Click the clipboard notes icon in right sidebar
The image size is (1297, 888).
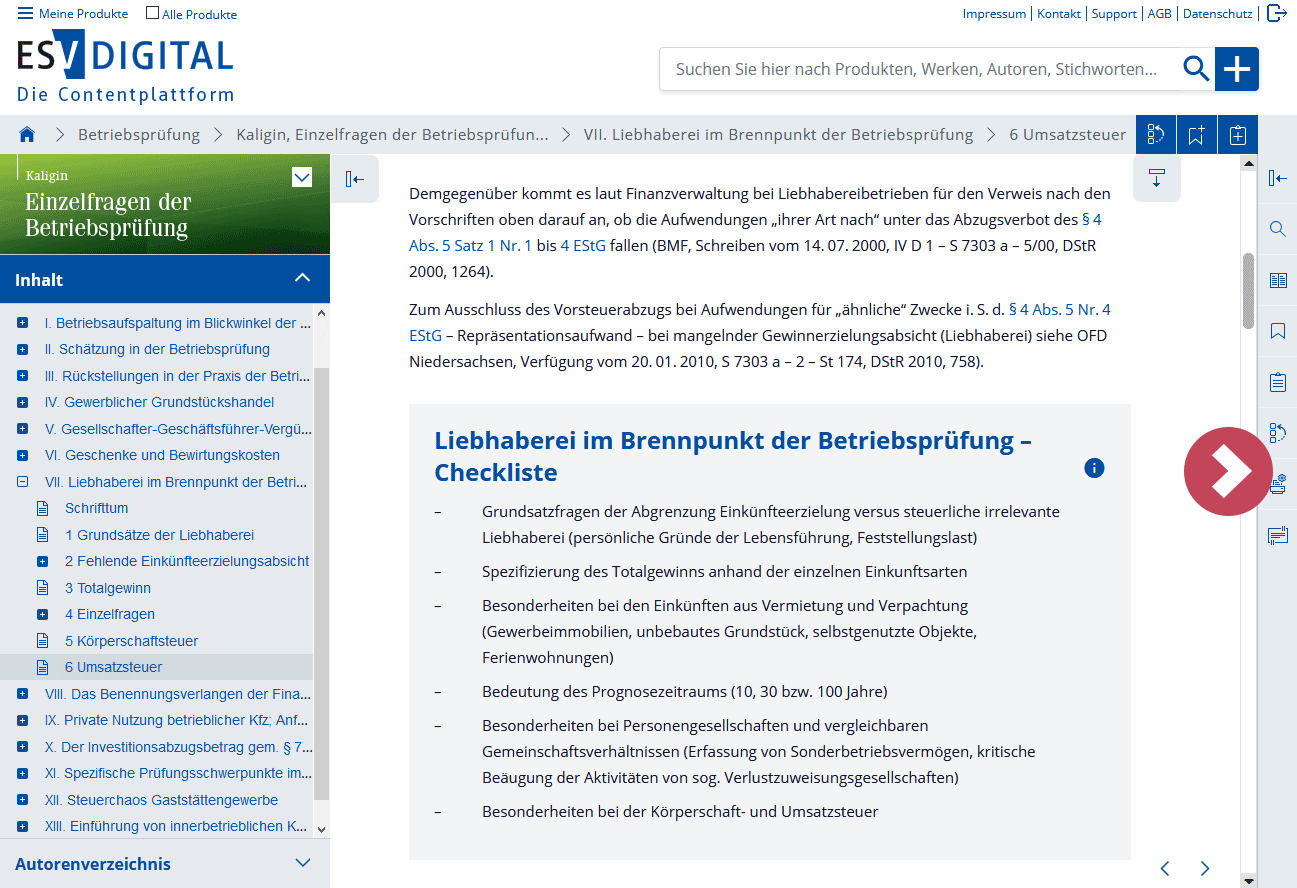click(x=1277, y=382)
